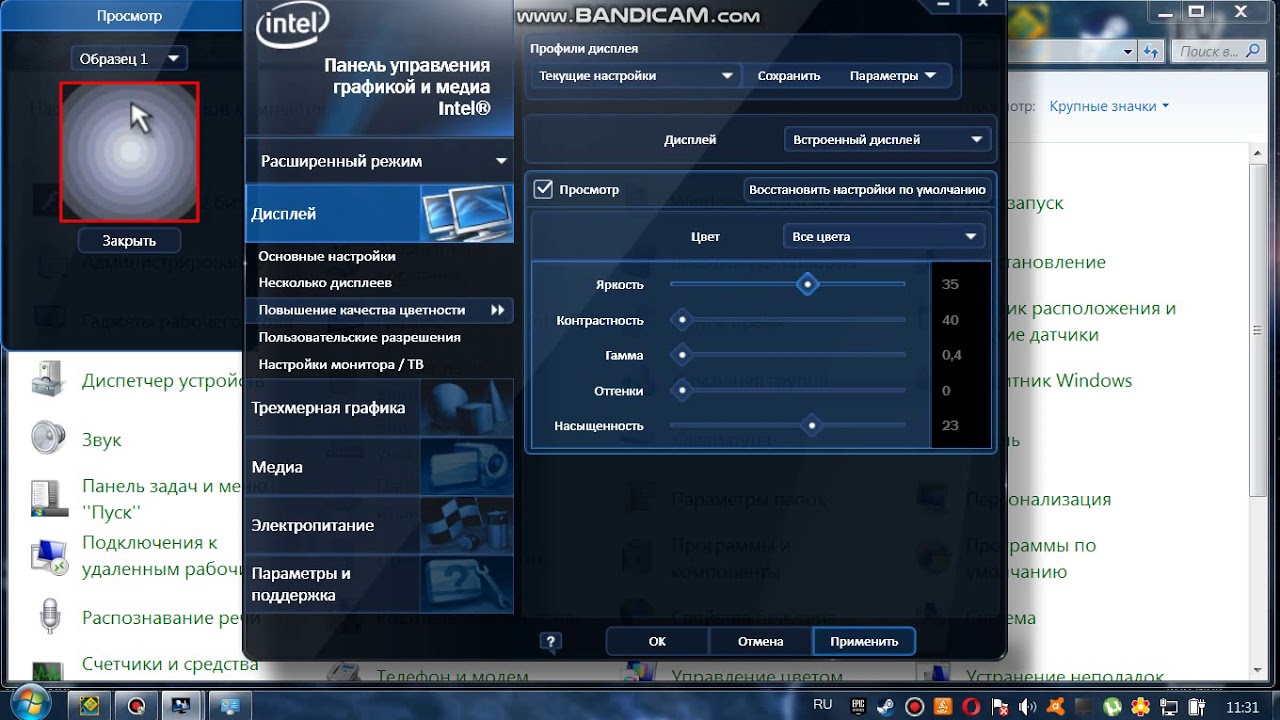Click the Контрастность slider handle

coord(683,320)
